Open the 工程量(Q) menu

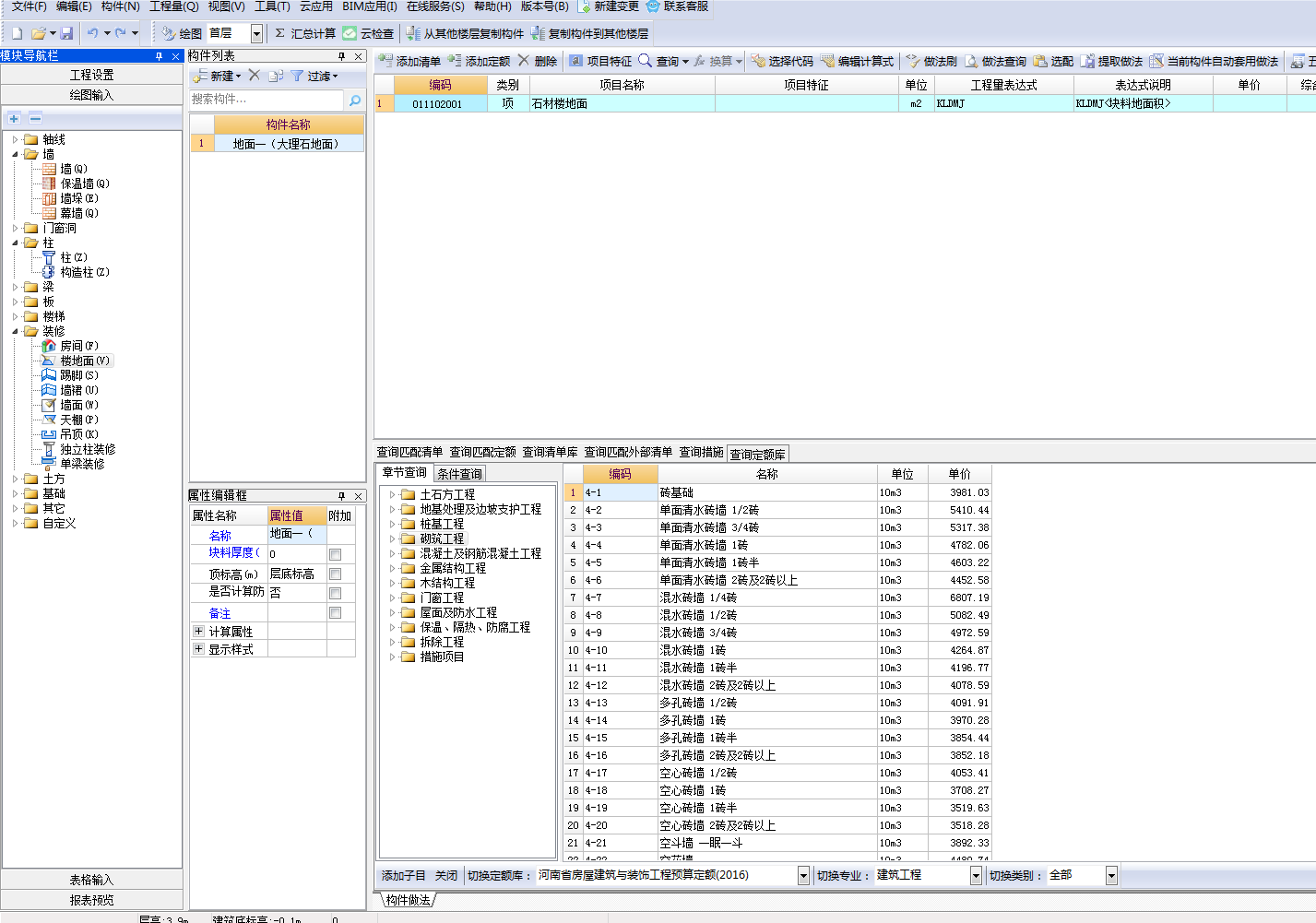(x=174, y=6)
